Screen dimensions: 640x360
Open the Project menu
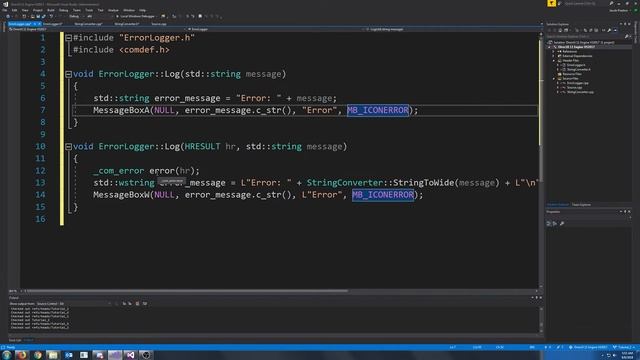[38, 10]
